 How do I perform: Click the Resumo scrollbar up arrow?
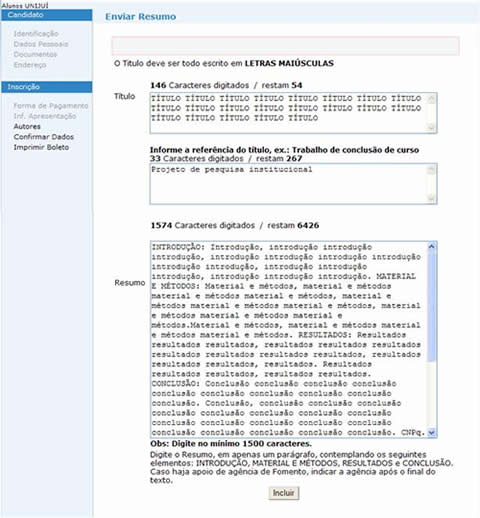point(431,247)
